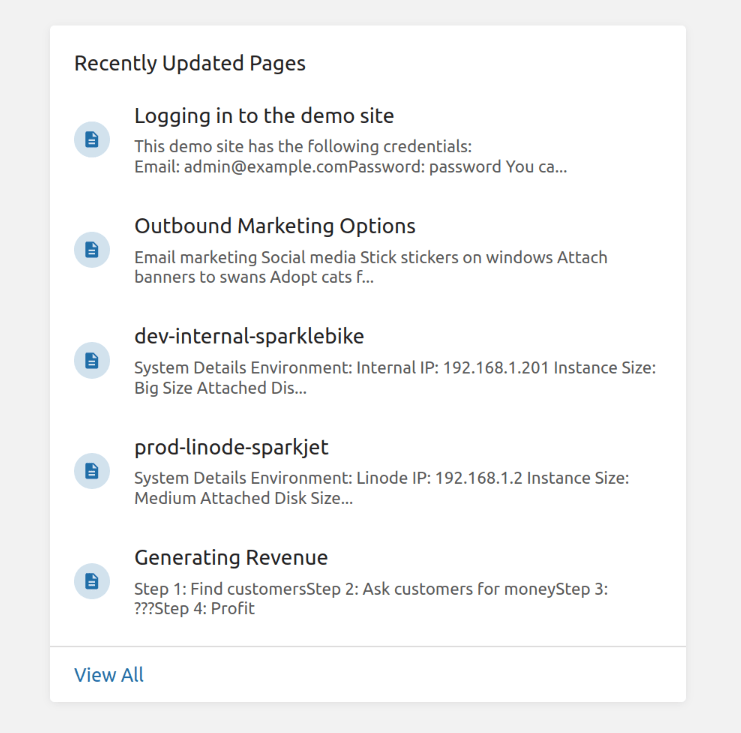Click page icon next to prod-linode-sparkjet
741x733 pixels.
[92, 471]
